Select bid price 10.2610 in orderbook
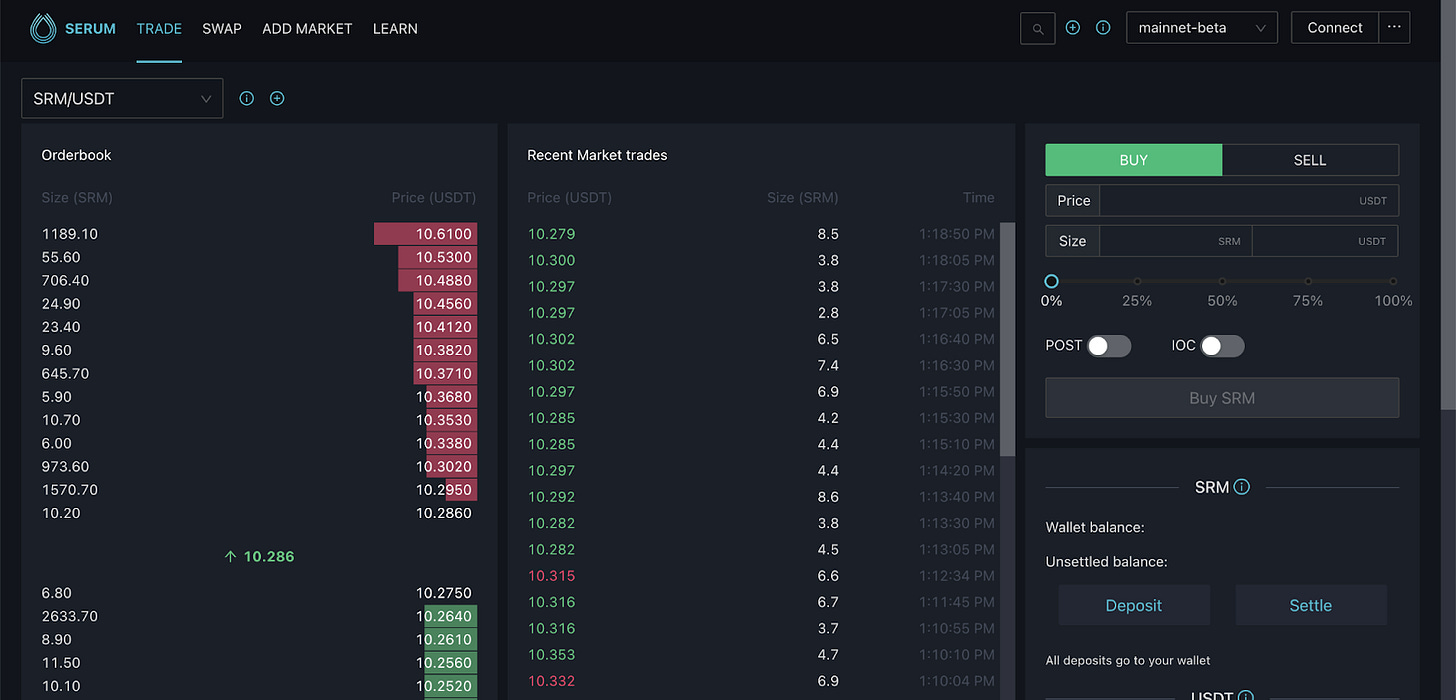This screenshot has height=700, width=1456. [x=444, y=639]
